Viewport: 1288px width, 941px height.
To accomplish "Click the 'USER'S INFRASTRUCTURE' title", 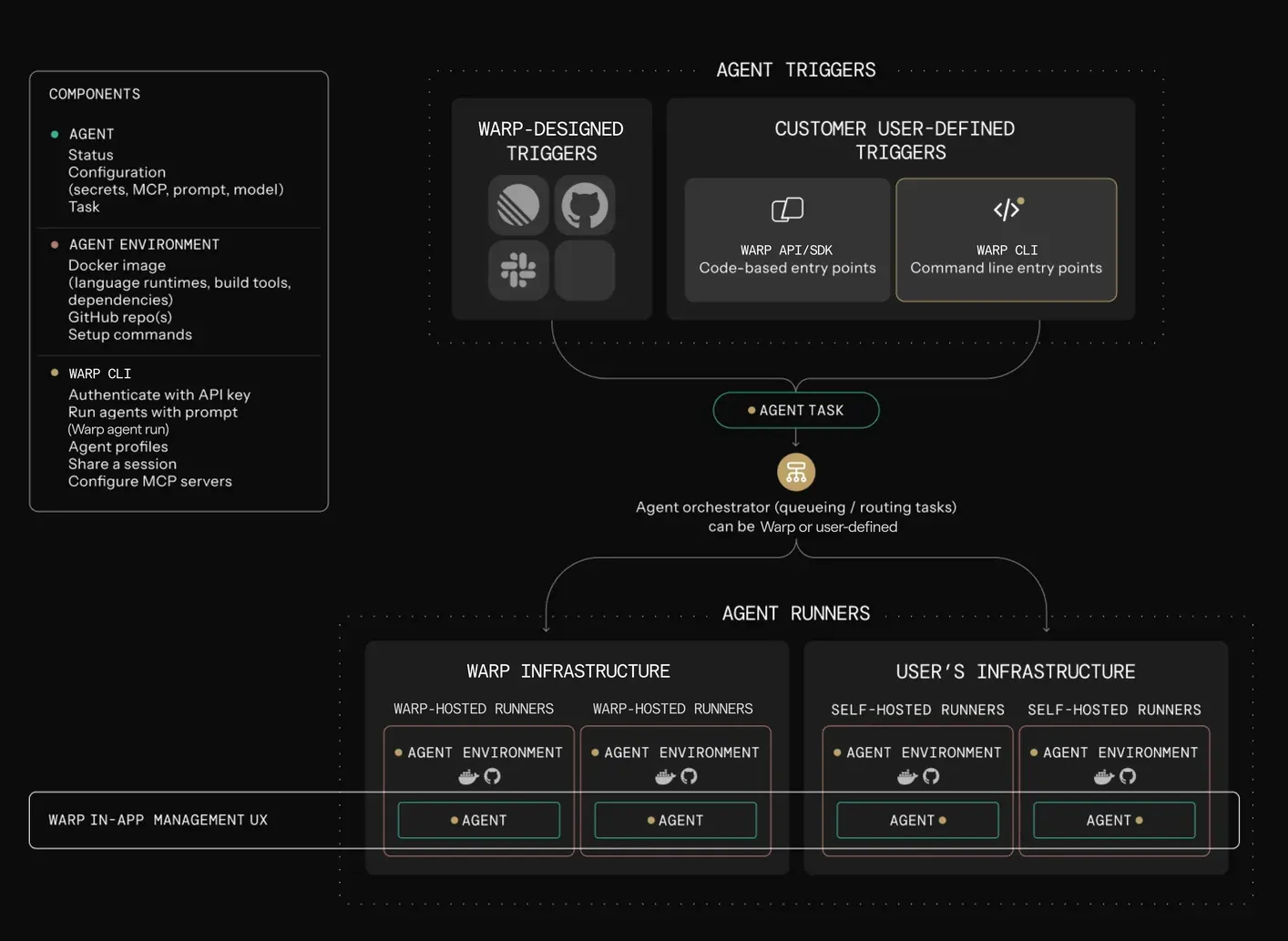I will [x=1016, y=671].
